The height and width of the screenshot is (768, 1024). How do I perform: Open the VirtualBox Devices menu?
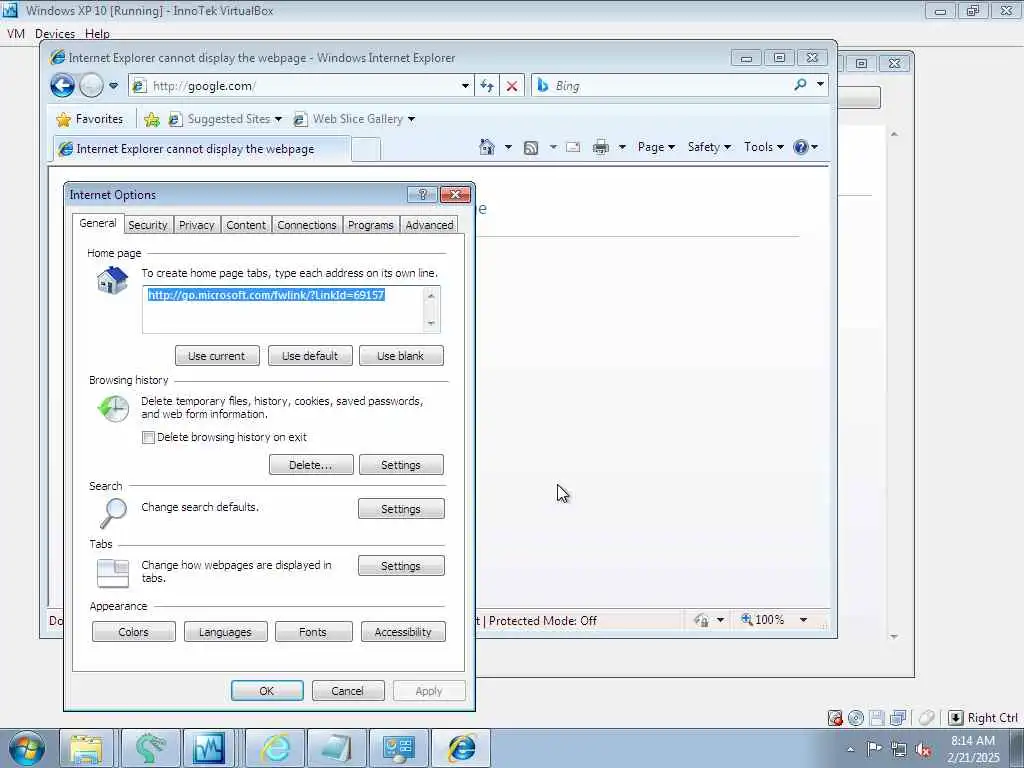tap(55, 33)
